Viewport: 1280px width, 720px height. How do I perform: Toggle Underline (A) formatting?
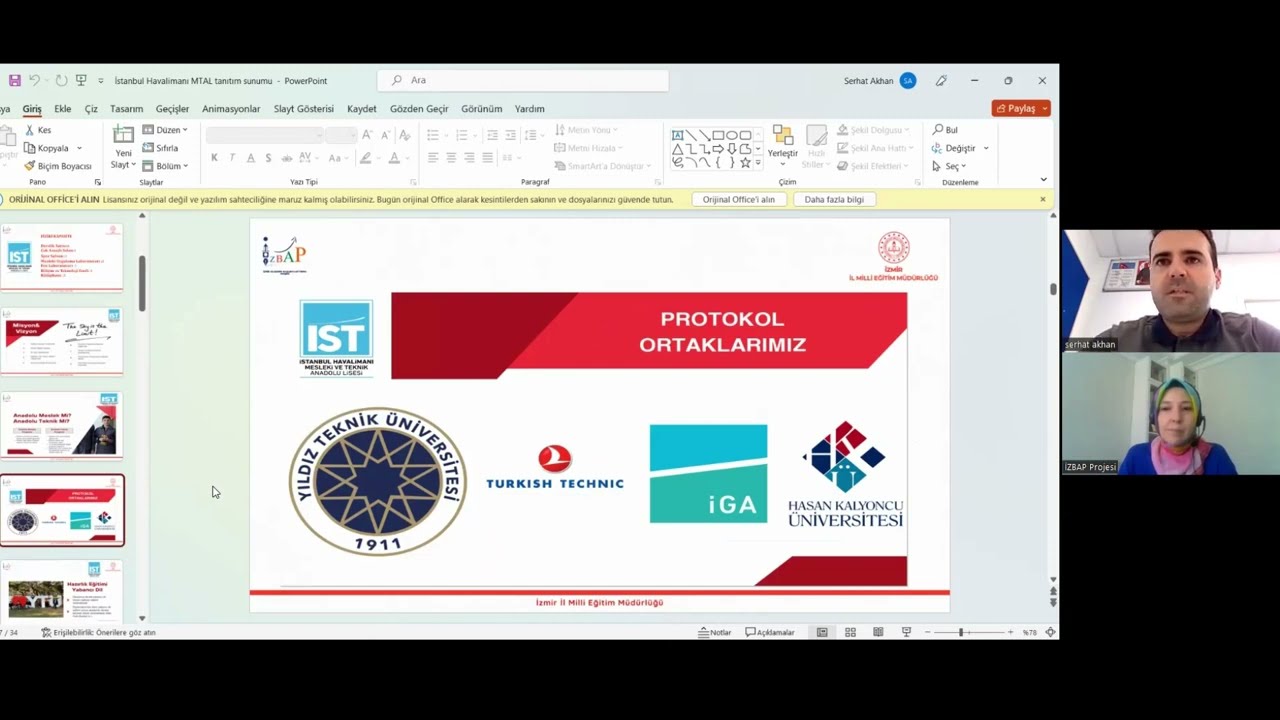point(250,158)
